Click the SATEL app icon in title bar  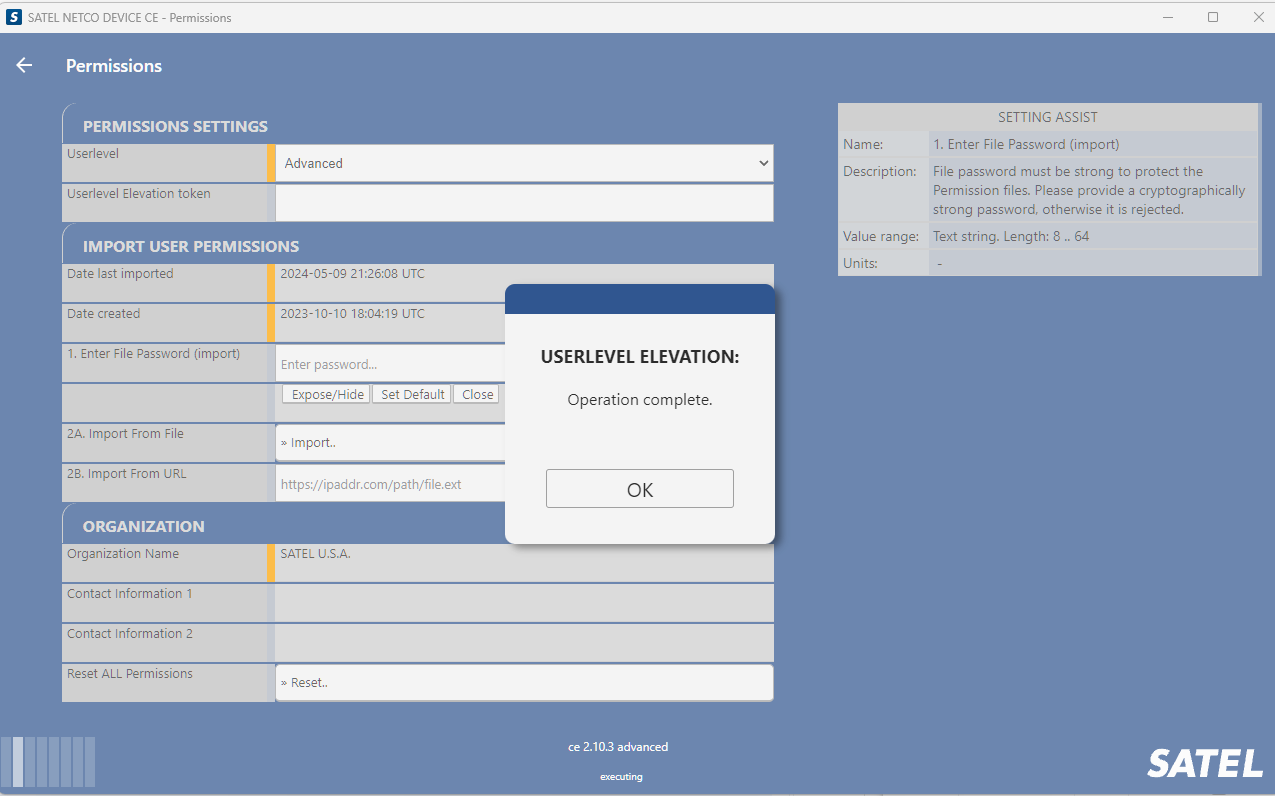pyautogui.click(x=14, y=17)
